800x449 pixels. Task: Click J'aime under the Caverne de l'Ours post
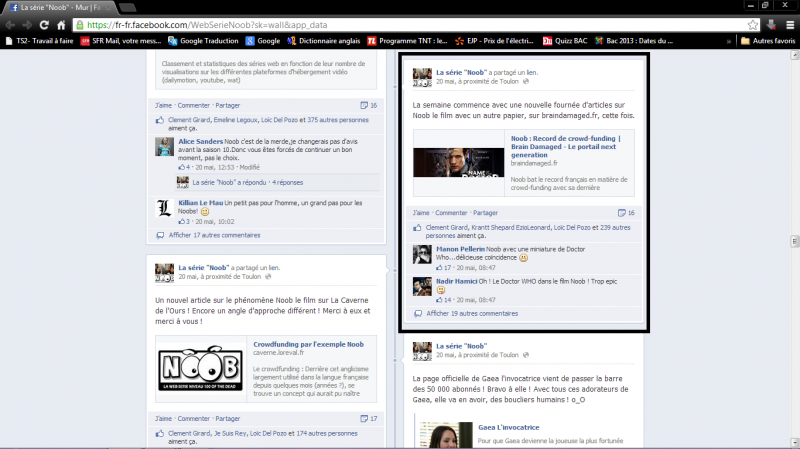163,418
